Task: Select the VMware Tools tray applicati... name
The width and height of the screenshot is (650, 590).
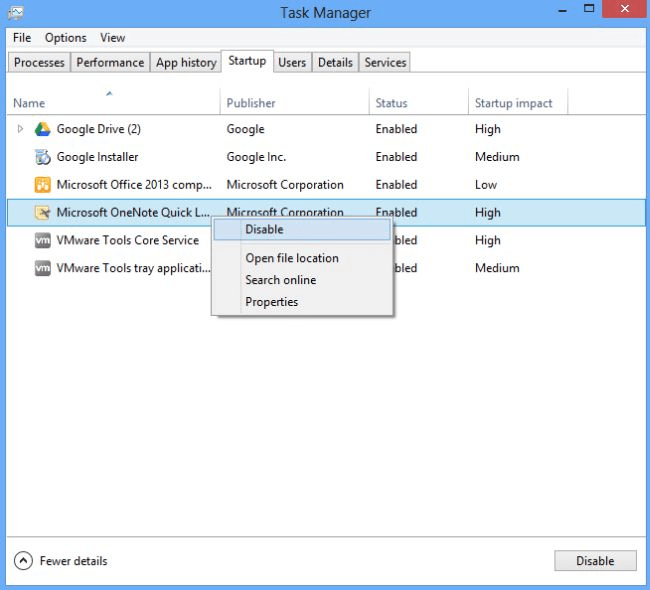Action: click(133, 268)
